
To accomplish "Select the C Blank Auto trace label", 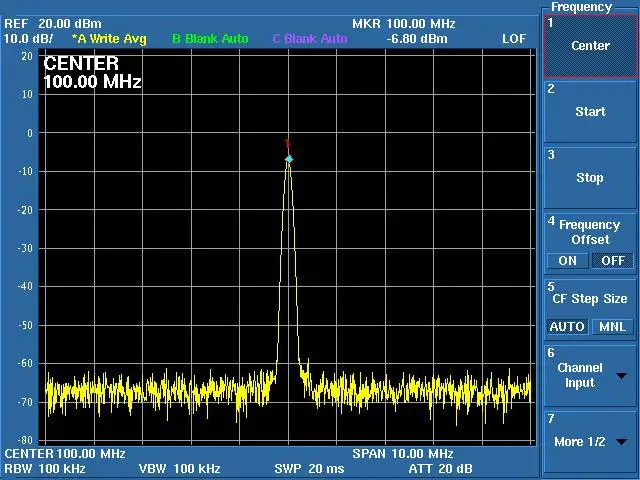I will pyautogui.click(x=310, y=39).
